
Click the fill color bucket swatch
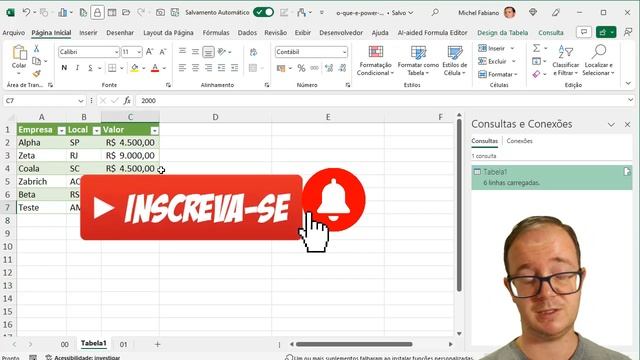point(134,68)
